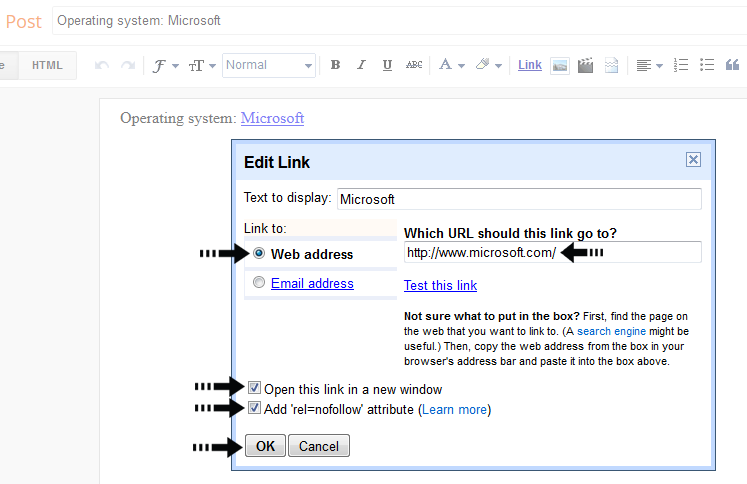The height and width of the screenshot is (484, 747).
Task: Select the Web address radio button
Action: click(259, 253)
